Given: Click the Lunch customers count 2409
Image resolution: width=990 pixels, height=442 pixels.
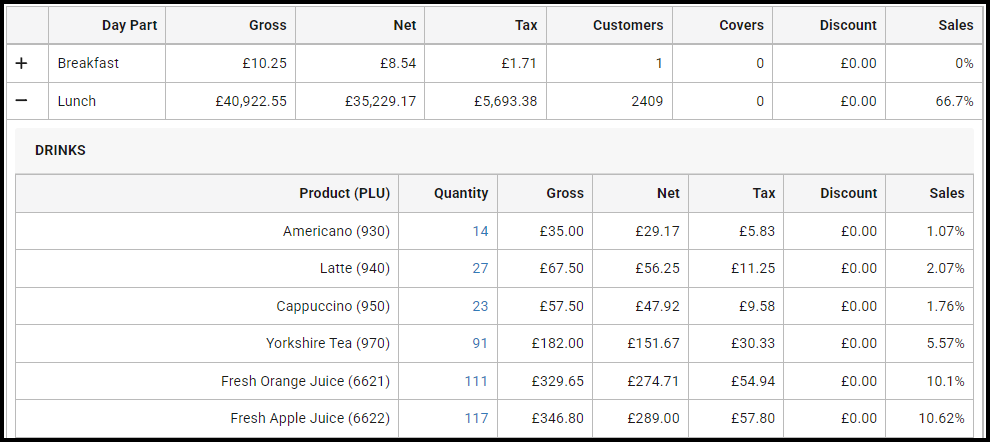Looking at the screenshot, I should (644, 101).
